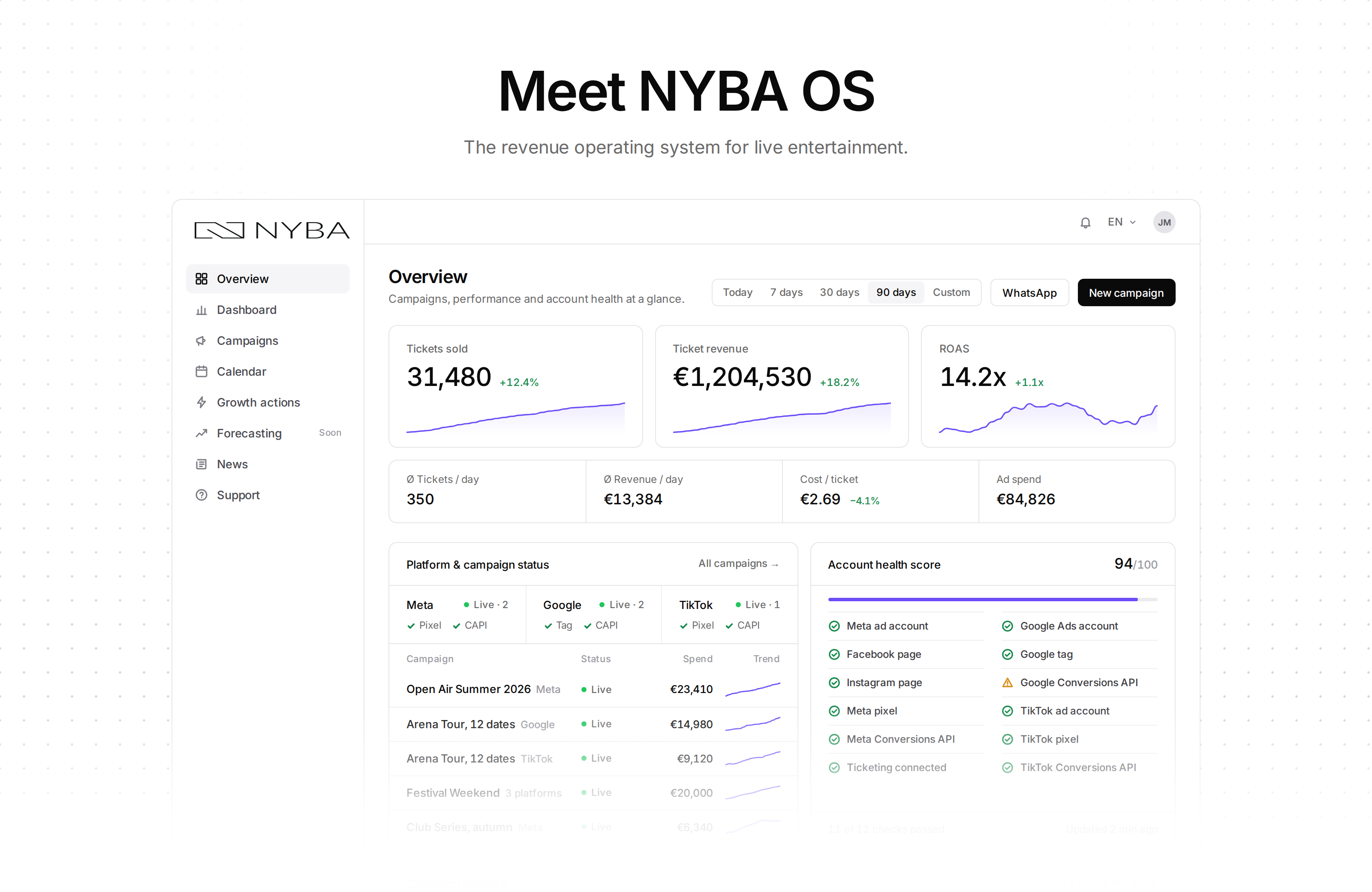Open the Festival Weekend campaign row

593,793
